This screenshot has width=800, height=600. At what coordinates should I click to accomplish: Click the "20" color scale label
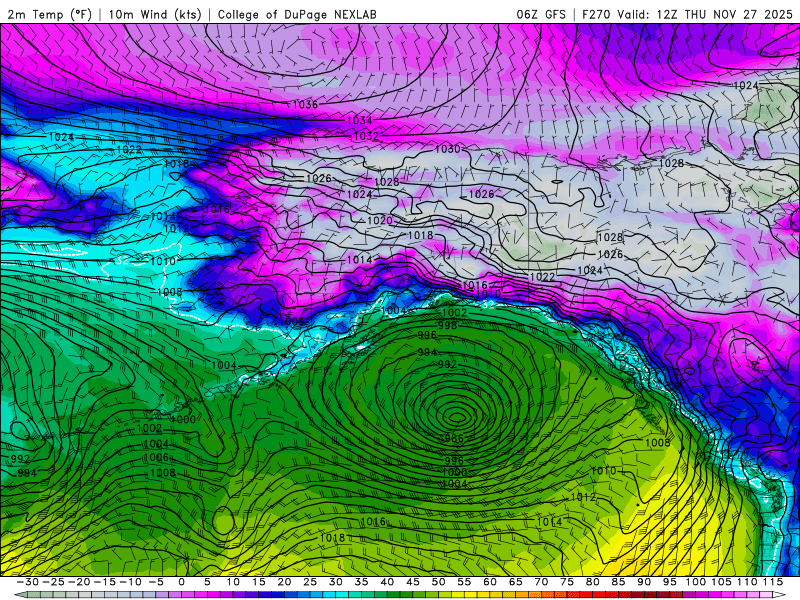[x=284, y=582]
